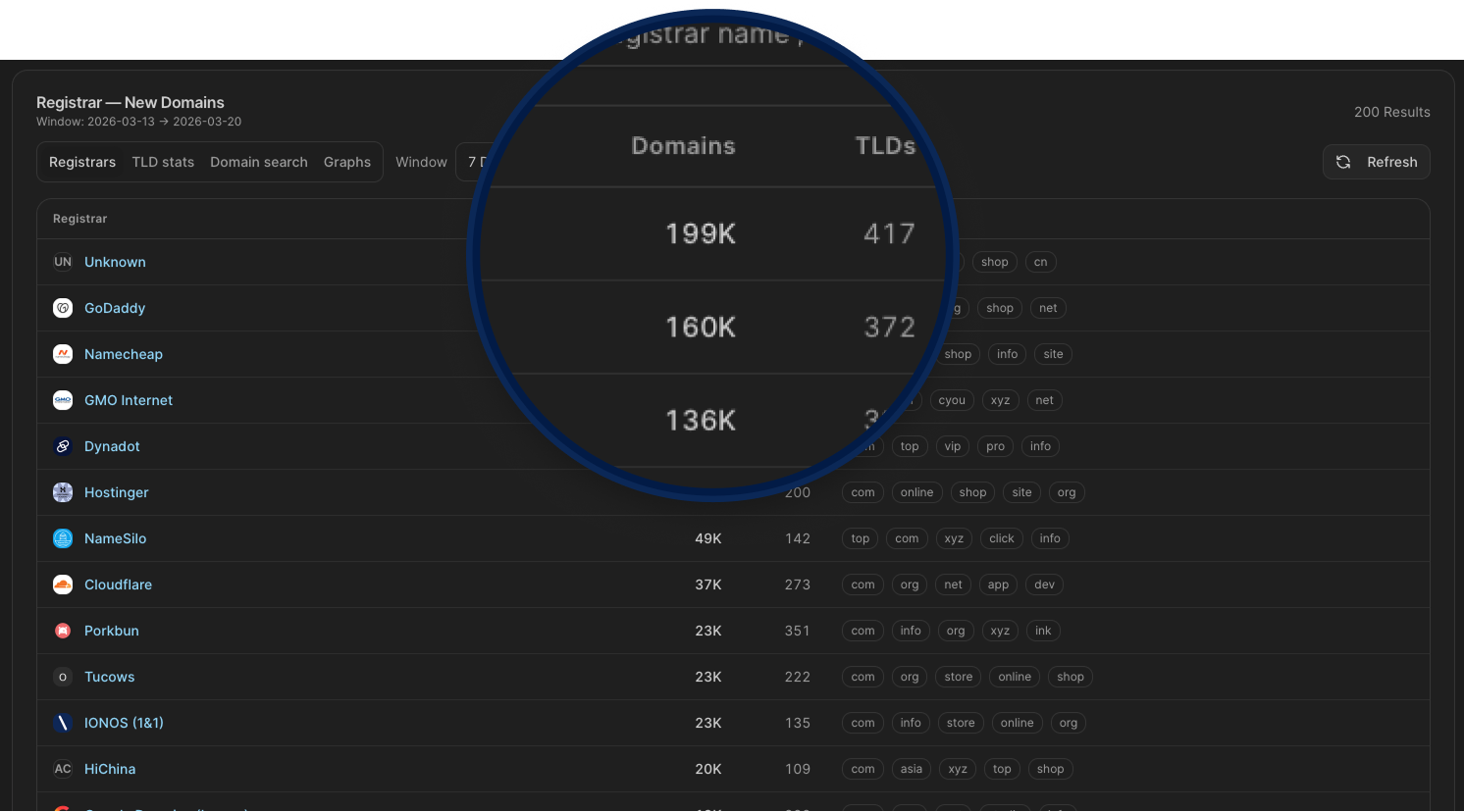Click the Hostinger logo icon

click(x=63, y=492)
